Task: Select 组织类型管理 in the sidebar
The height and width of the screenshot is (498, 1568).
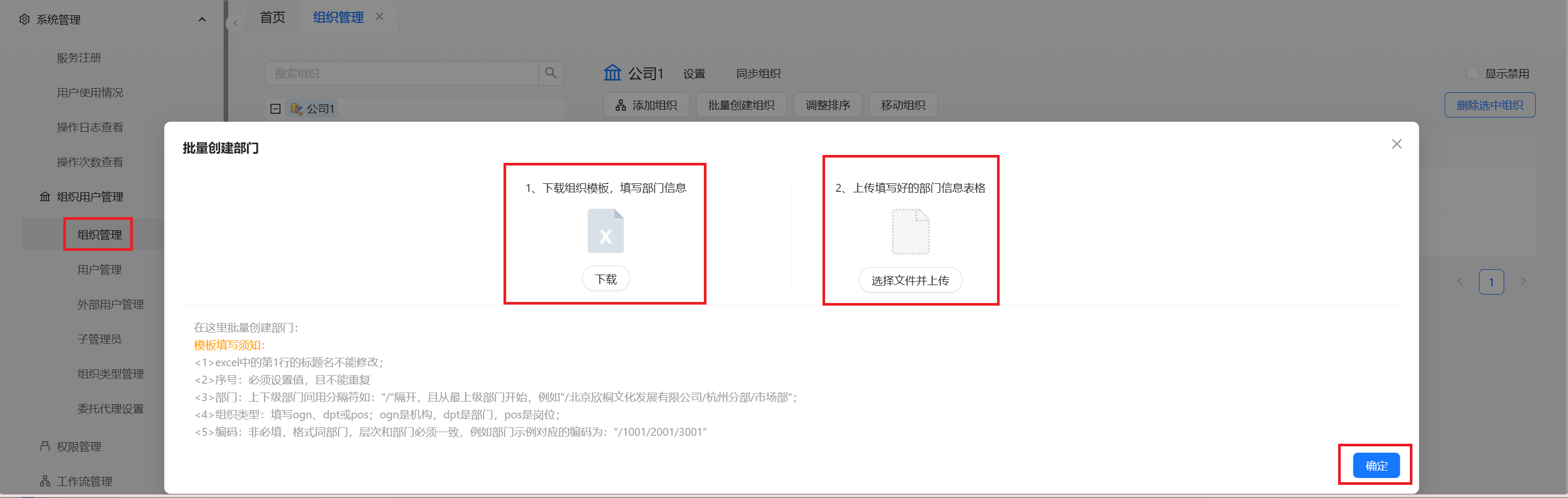Action: click(x=110, y=373)
